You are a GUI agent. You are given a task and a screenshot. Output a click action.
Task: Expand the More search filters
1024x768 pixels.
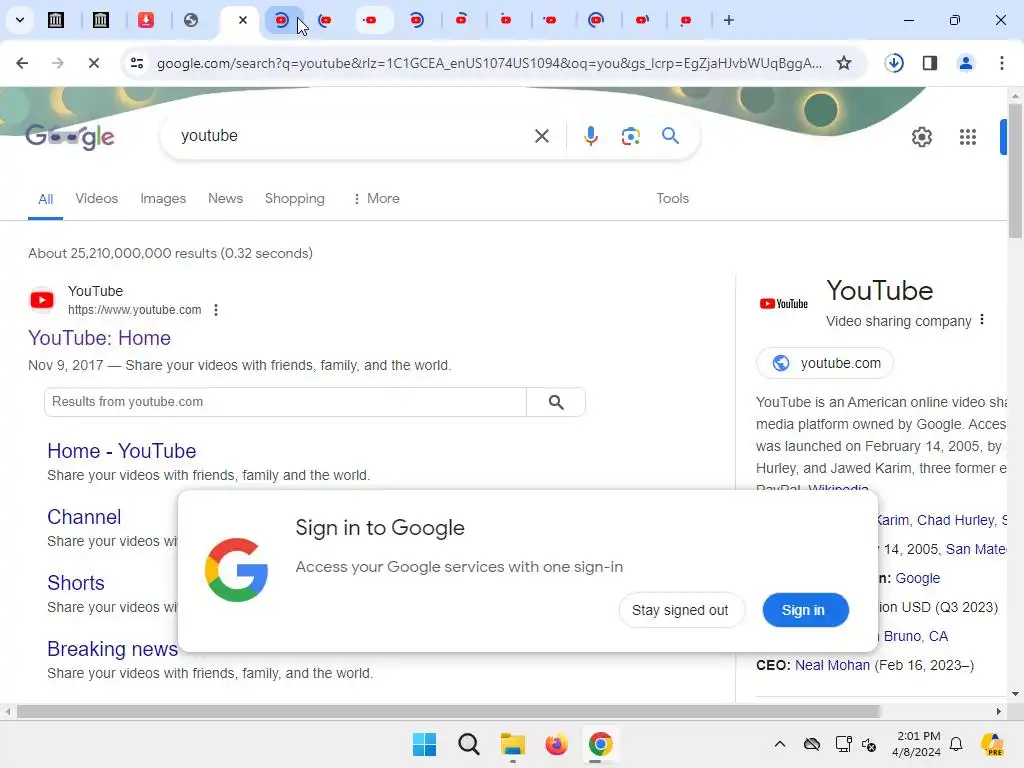click(376, 199)
